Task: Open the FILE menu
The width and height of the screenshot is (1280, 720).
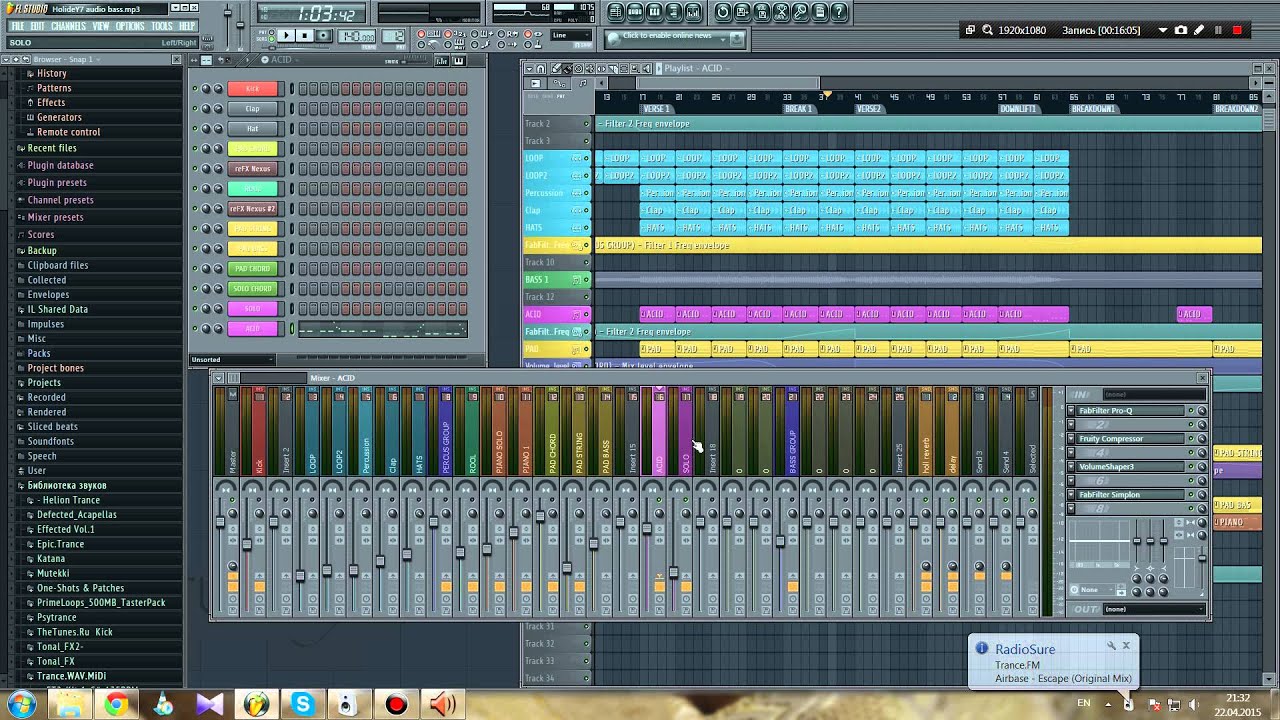Action: [17, 26]
